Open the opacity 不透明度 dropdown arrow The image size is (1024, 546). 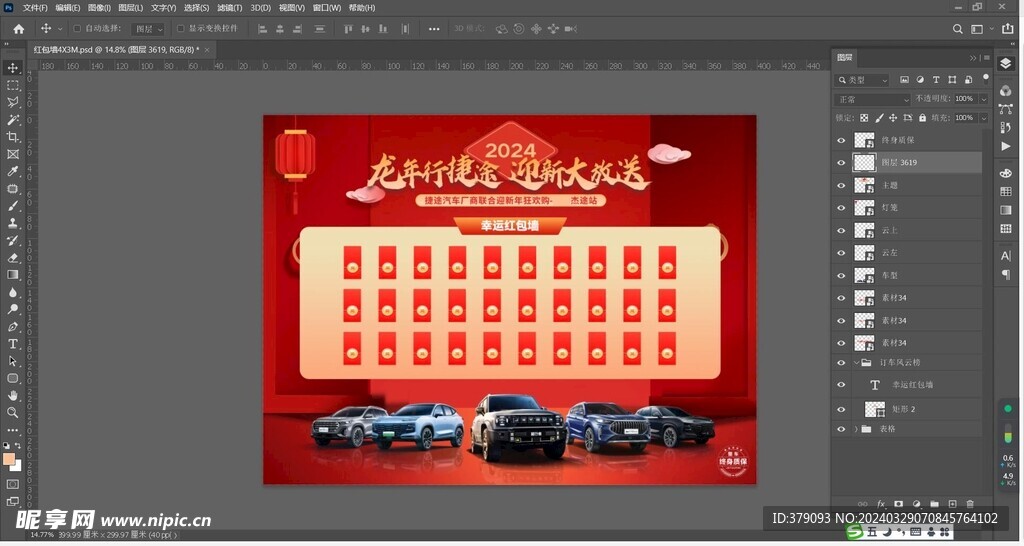click(984, 99)
